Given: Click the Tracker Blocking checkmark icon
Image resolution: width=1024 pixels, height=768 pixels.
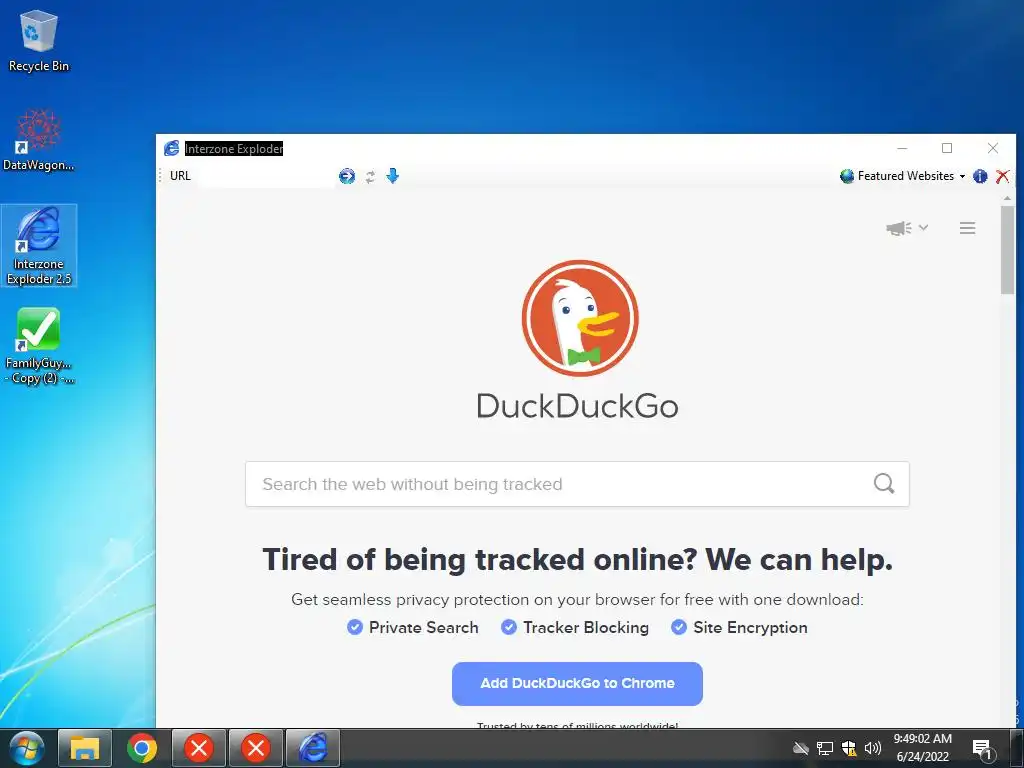Looking at the screenshot, I should 509,628.
